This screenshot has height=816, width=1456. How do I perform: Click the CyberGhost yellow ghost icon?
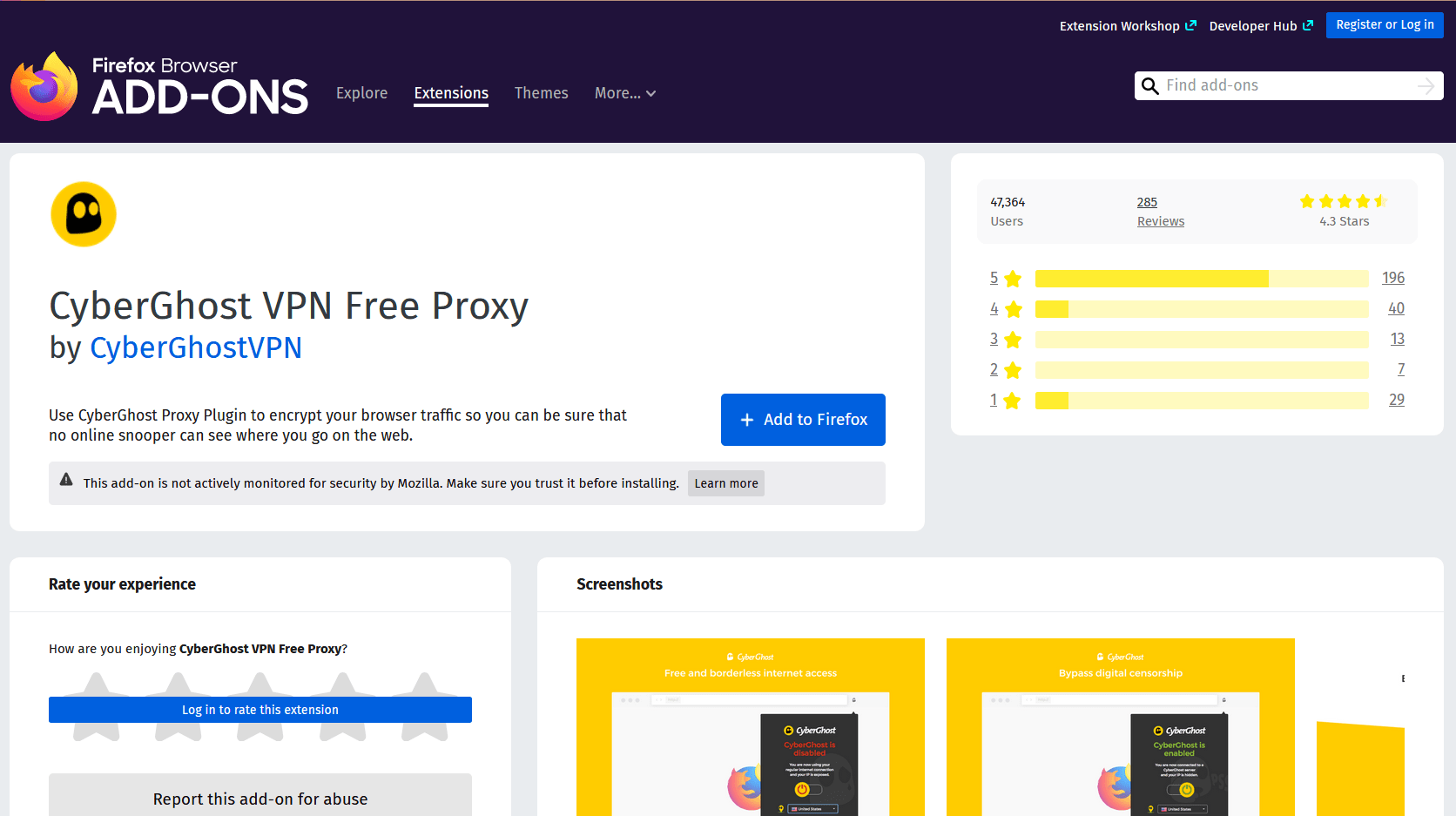click(84, 214)
